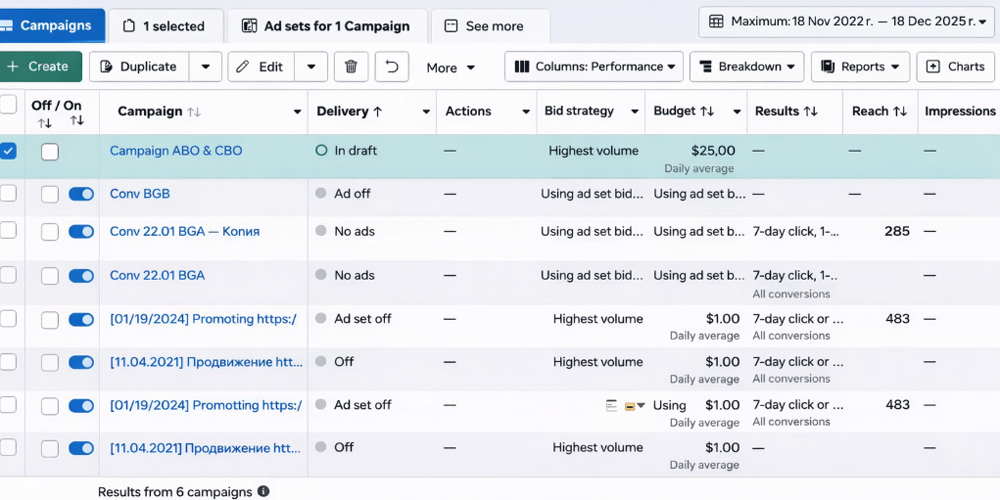Click the Edit button
This screenshot has width=1000, height=500.
click(261, 66)
